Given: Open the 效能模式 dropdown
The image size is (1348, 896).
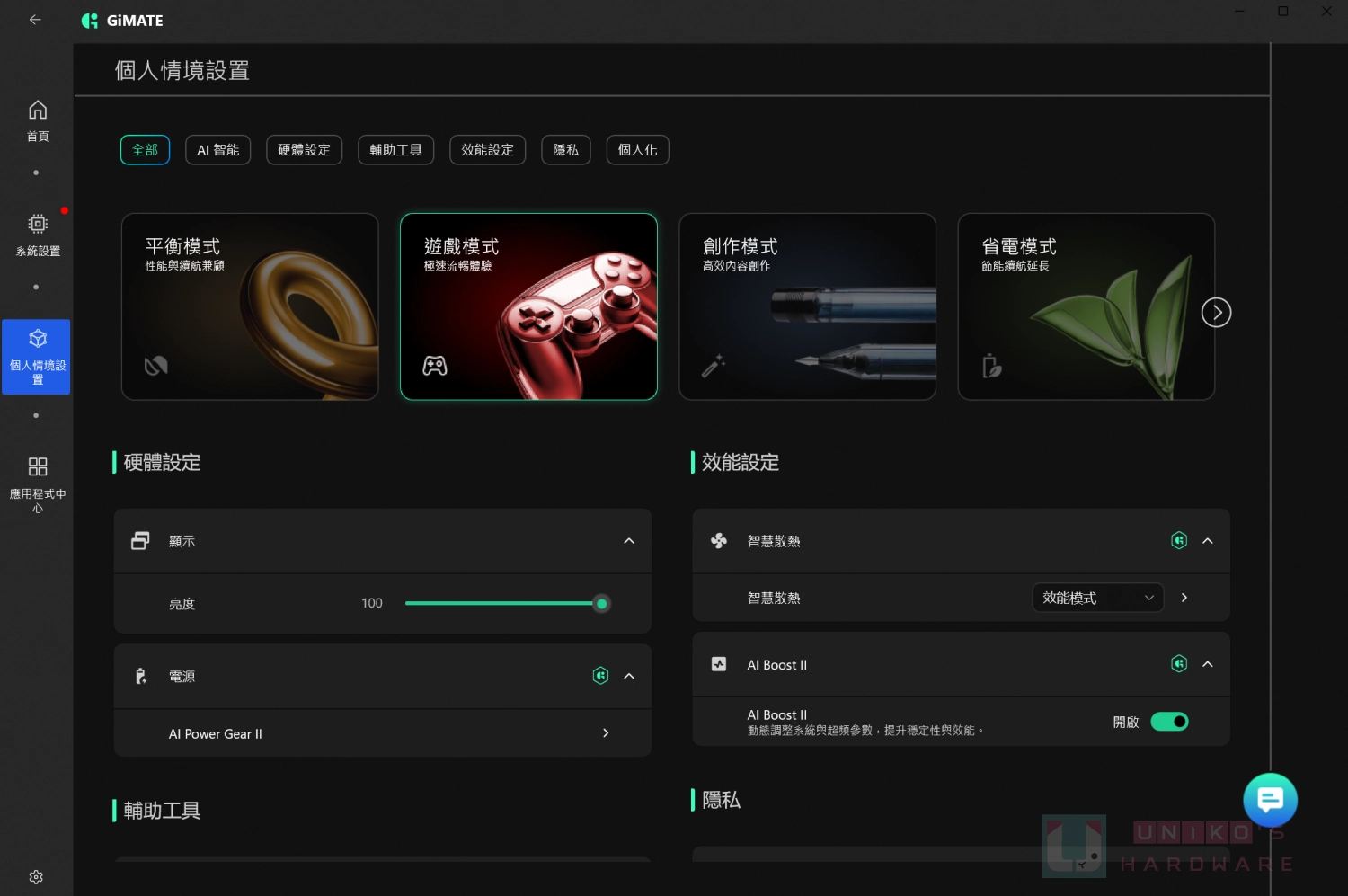Looking at the screenshot, I should 1097,598.
